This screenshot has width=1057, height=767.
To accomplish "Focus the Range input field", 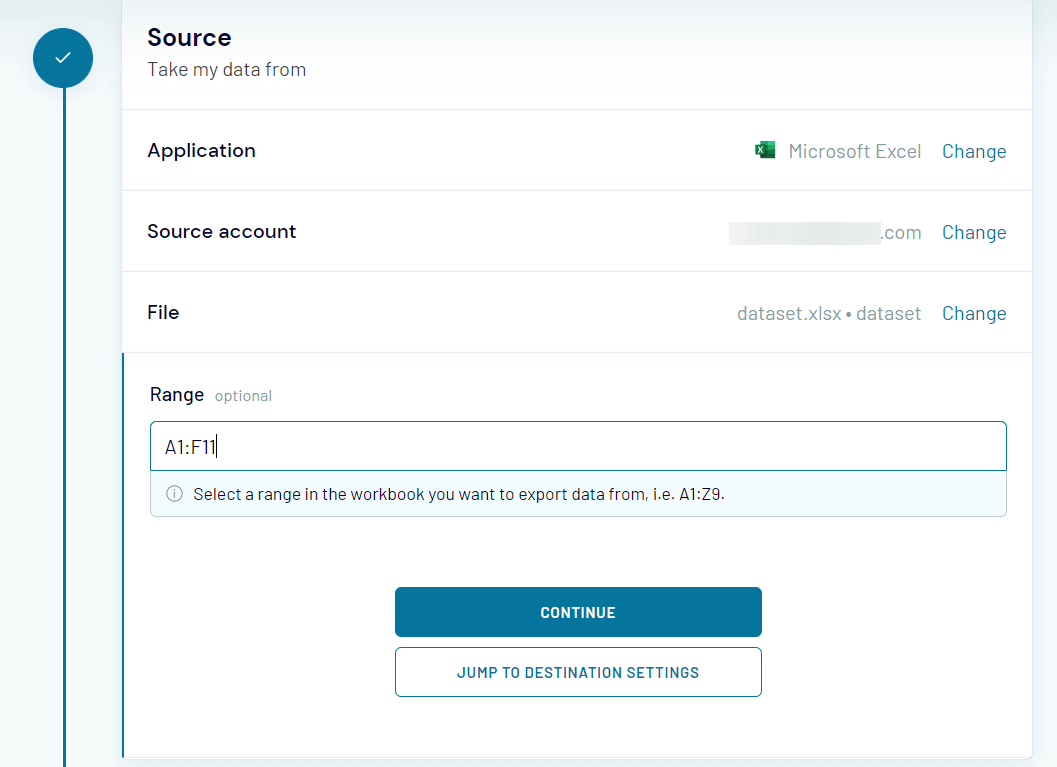I will [578, 446].
